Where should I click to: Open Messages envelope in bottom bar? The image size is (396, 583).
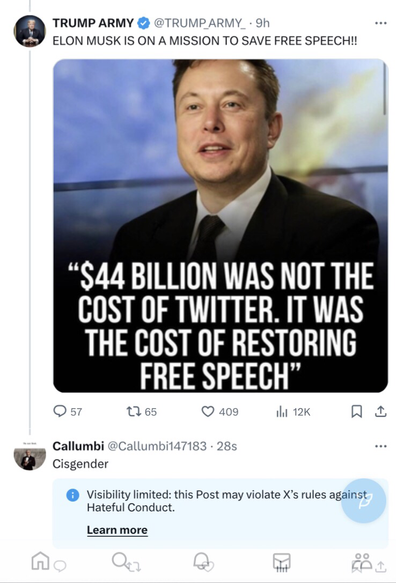click(x=281, y=561)
